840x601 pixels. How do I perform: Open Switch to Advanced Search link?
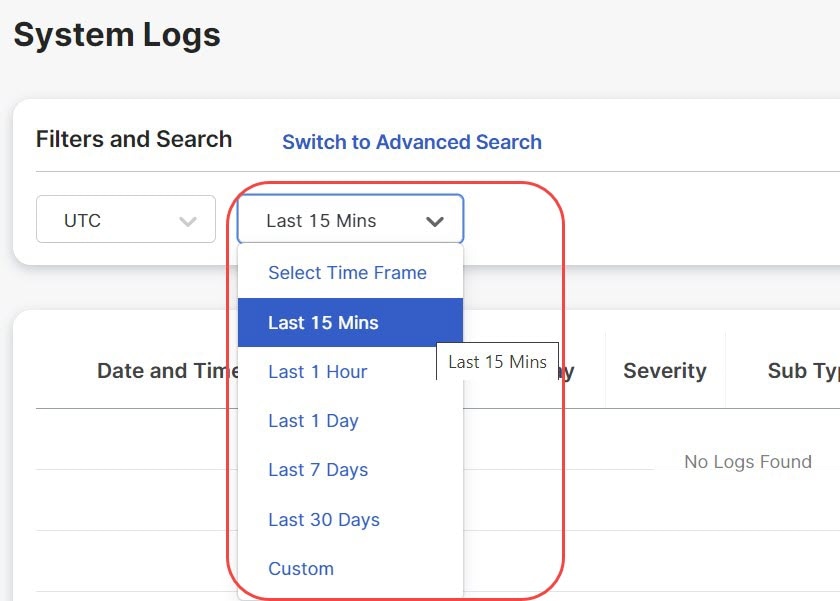point(412,142)
